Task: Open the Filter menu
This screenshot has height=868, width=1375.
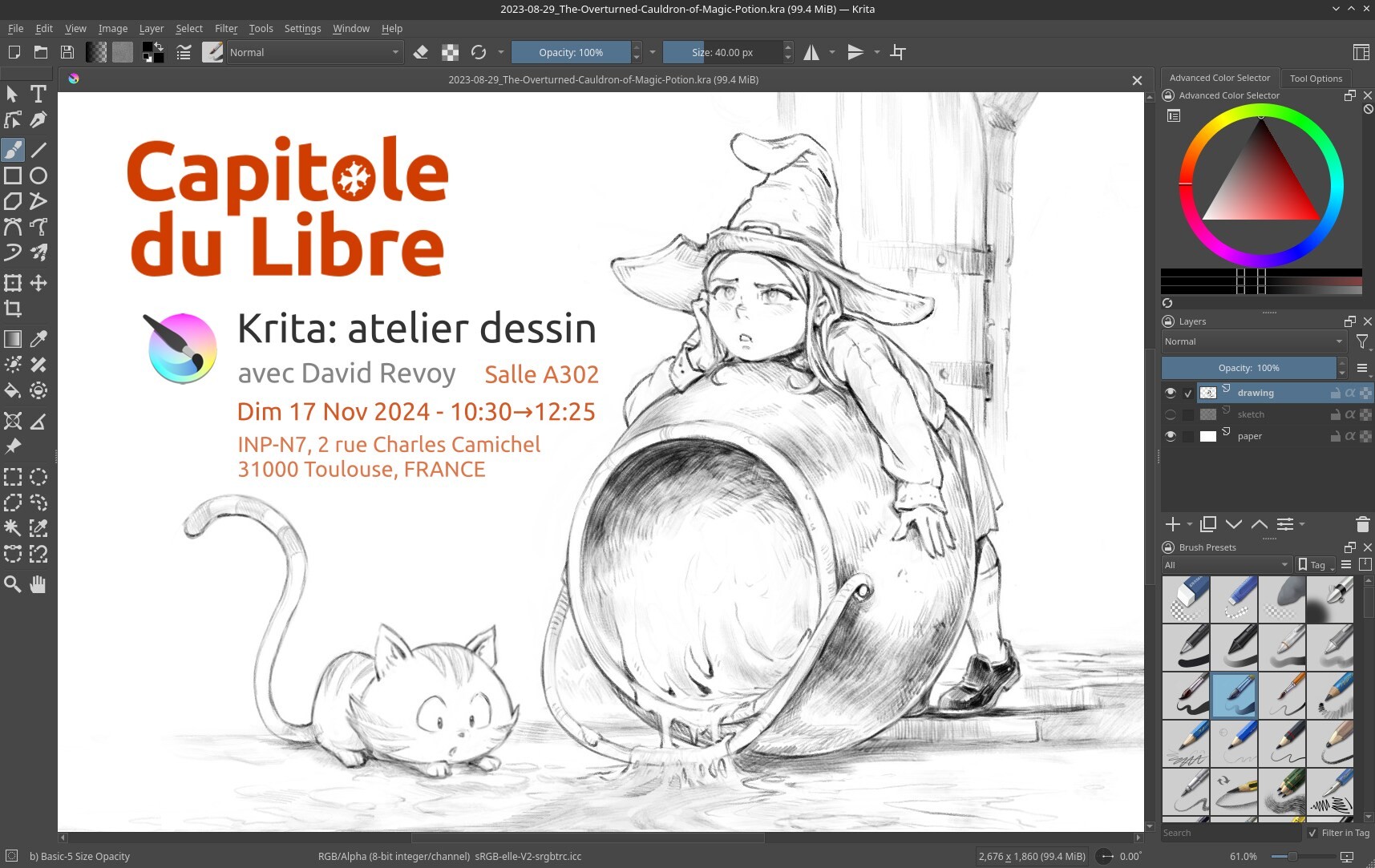Action: (226, 28)
